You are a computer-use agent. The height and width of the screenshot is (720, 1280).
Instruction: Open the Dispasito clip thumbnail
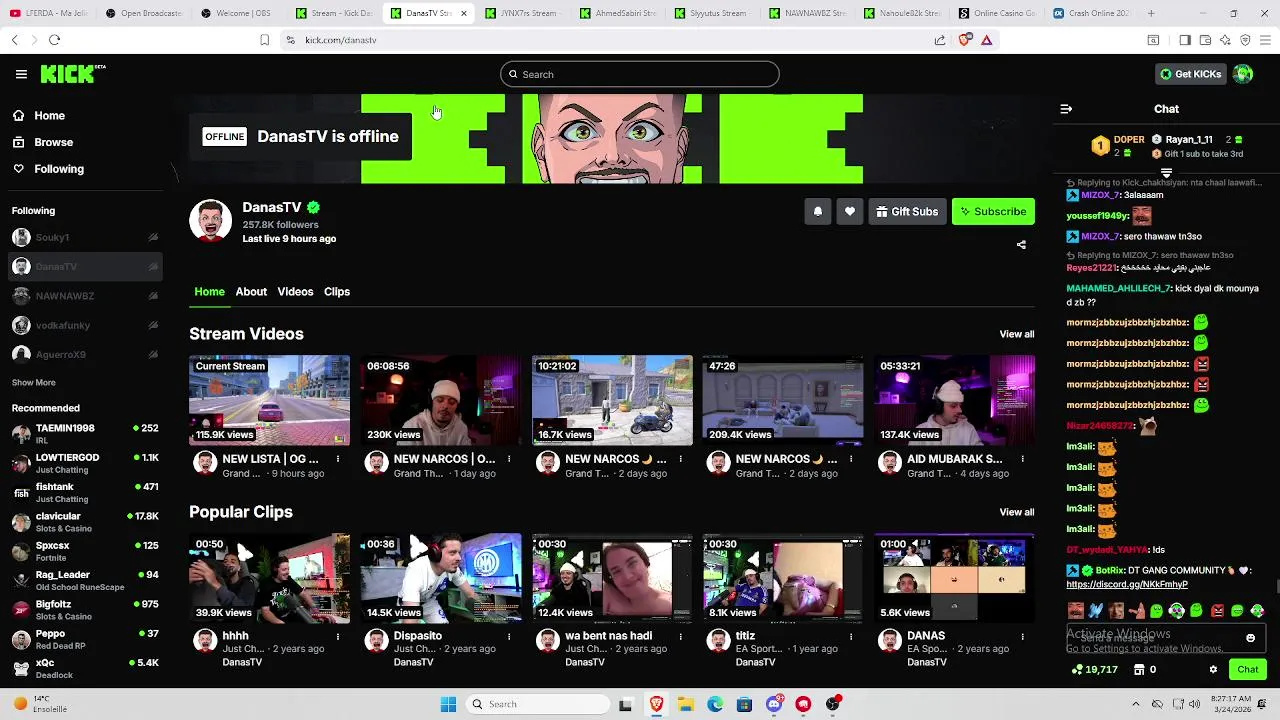coord(441,578)
